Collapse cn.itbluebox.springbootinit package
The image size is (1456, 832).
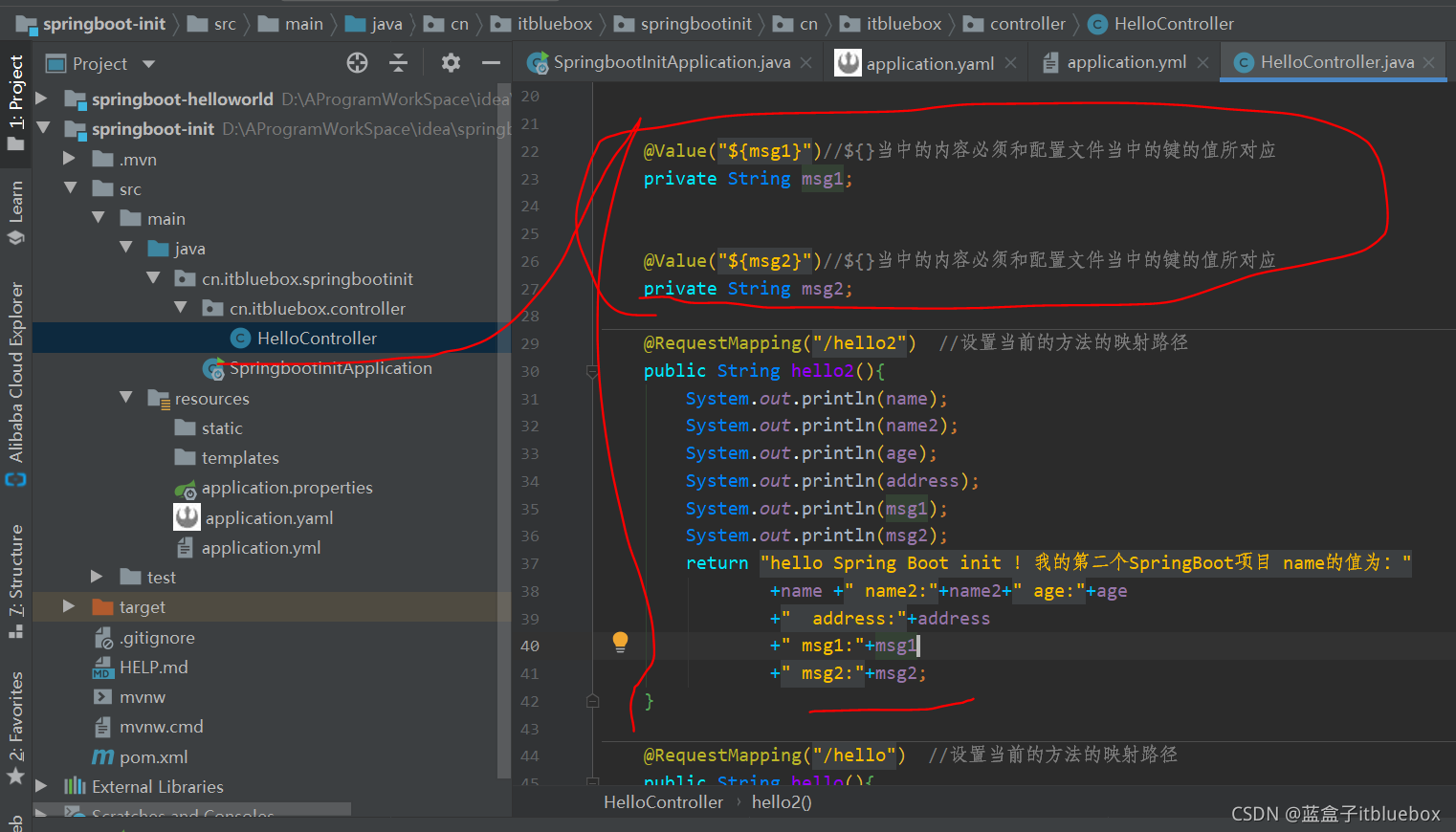(x=153, y=277)
